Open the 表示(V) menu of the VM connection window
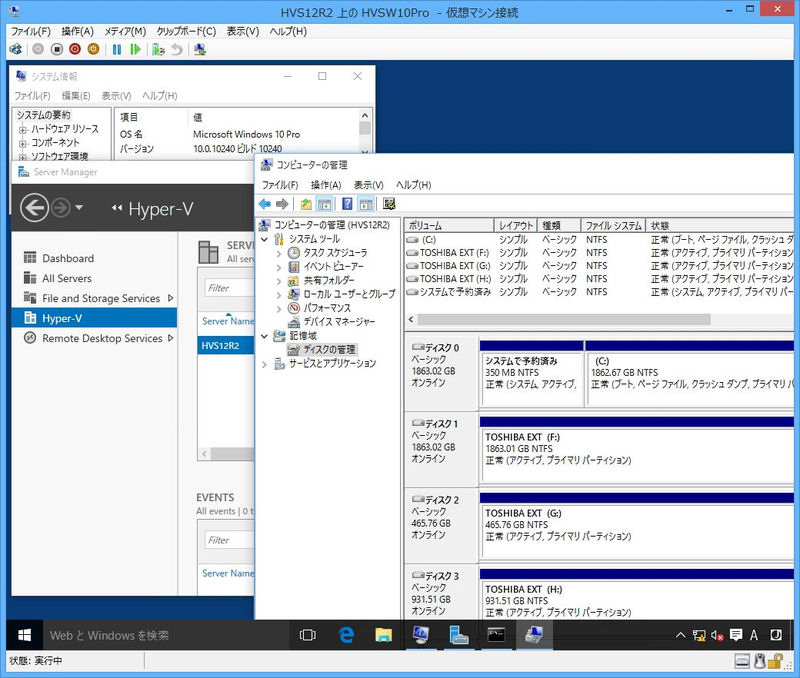800x678 pixels. [x=243, y=32]
